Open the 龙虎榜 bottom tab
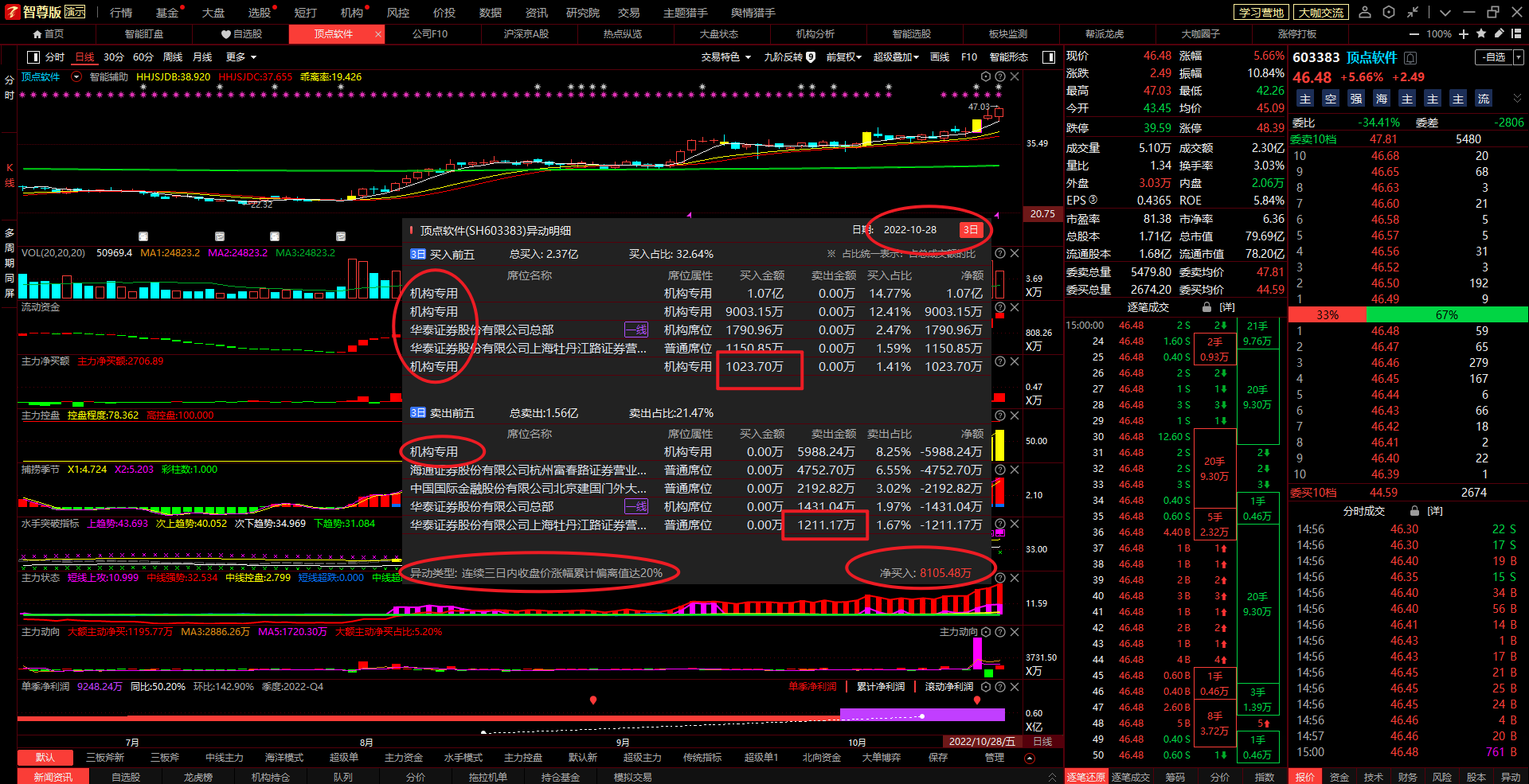The height and width of the screenshot is (784, 1529). (x=198, y=777)
